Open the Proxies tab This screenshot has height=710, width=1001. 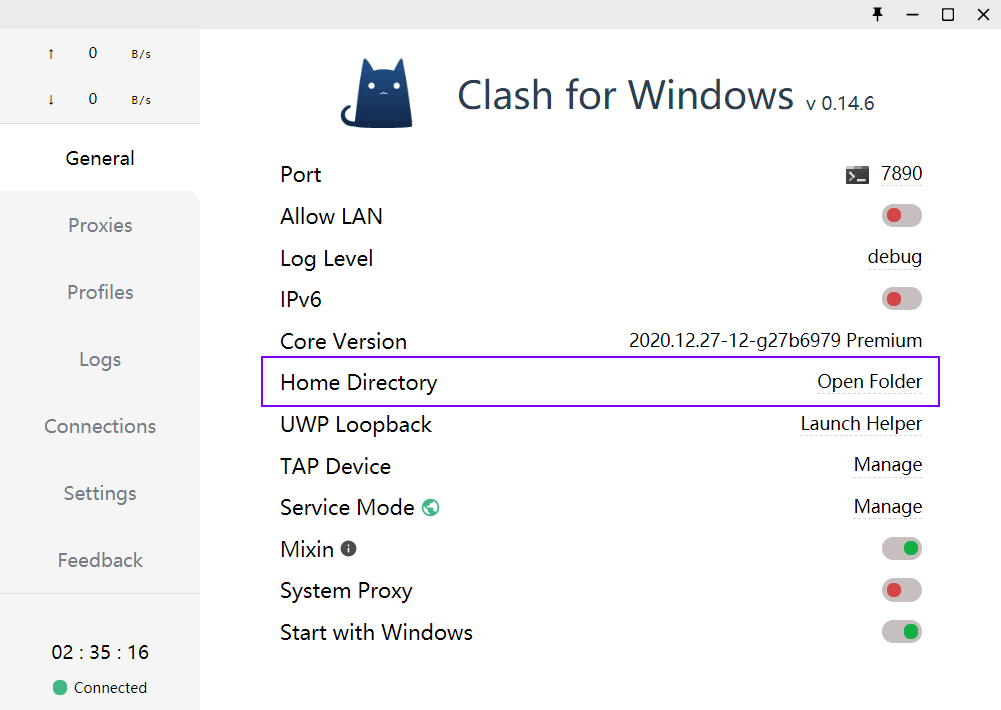pos(100,225)
